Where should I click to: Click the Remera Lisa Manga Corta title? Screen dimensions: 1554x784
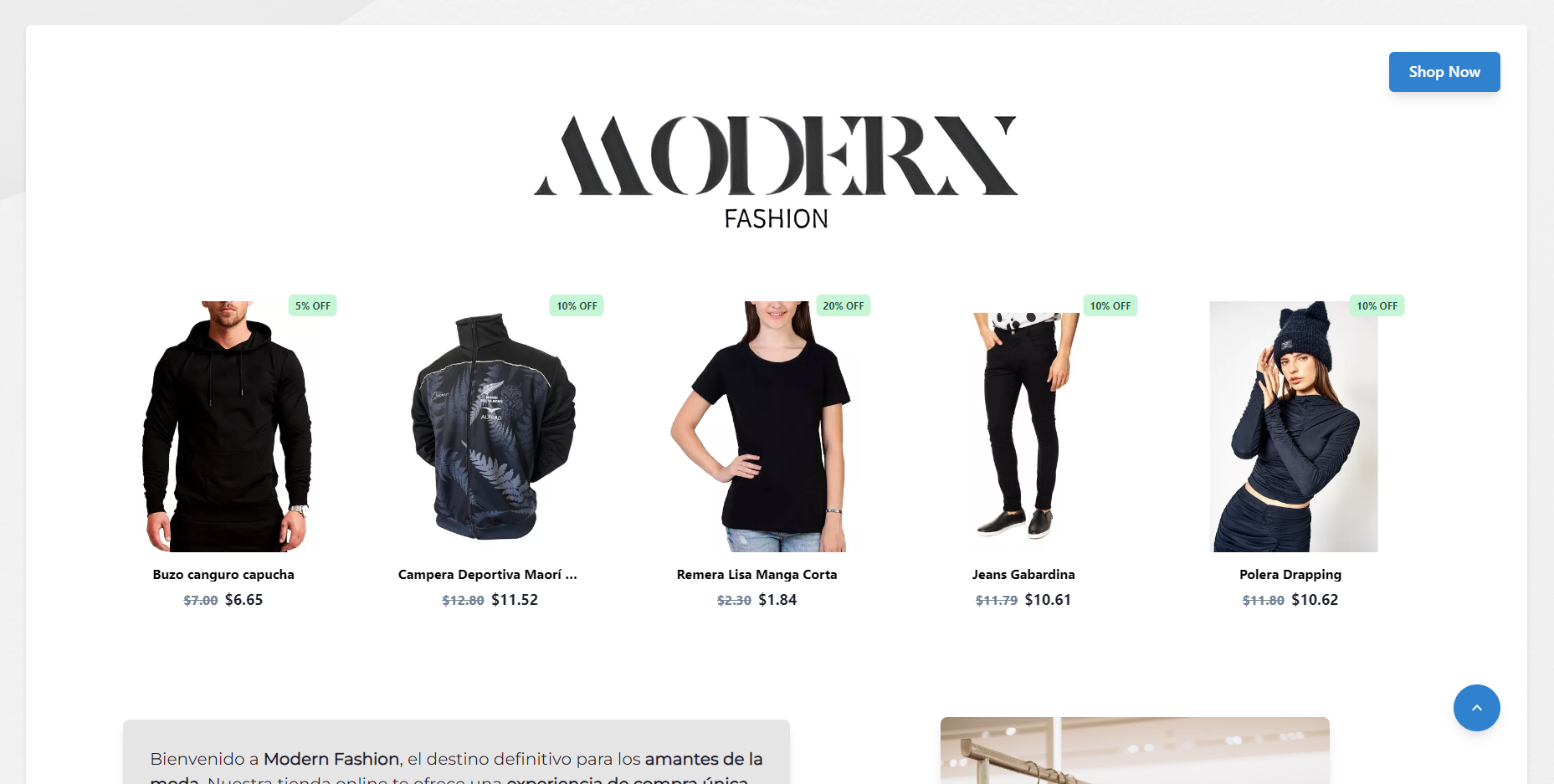[x=757, y=575]
